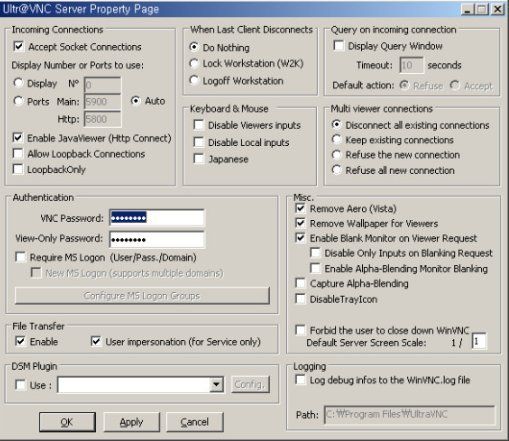Enable Log debug infos to WinVNC.log
The image size is (509, 441).
click(300, 380)
